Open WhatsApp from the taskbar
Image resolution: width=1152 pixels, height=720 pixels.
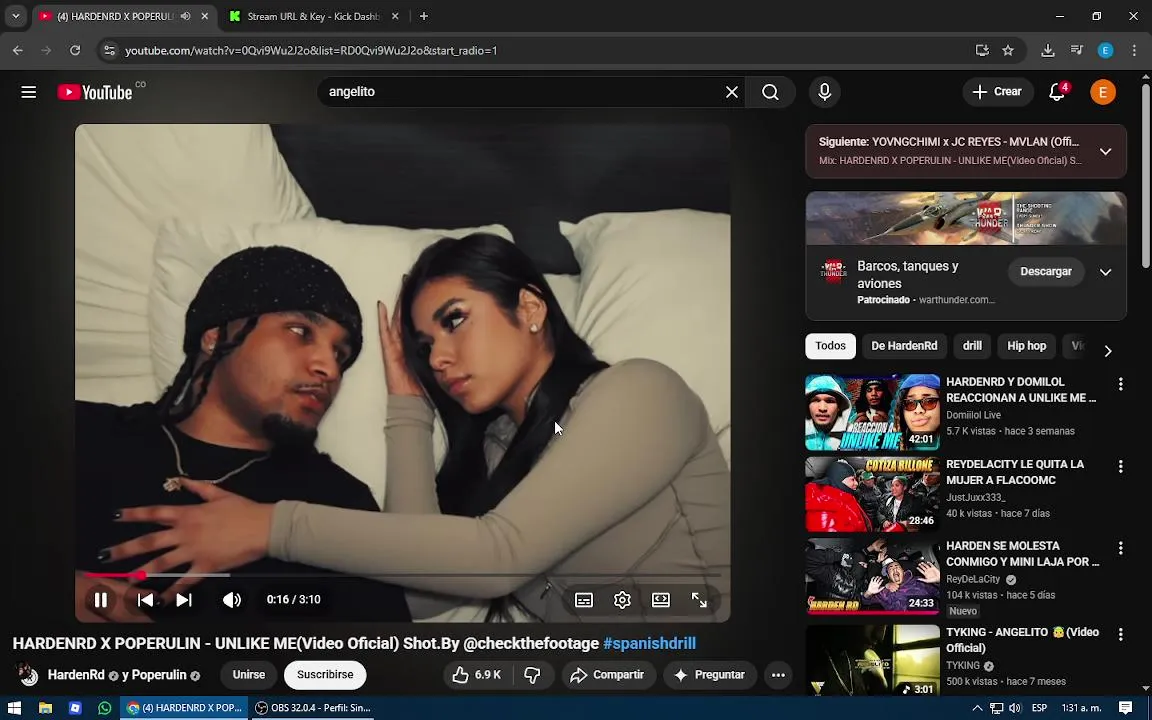[104, 708]
